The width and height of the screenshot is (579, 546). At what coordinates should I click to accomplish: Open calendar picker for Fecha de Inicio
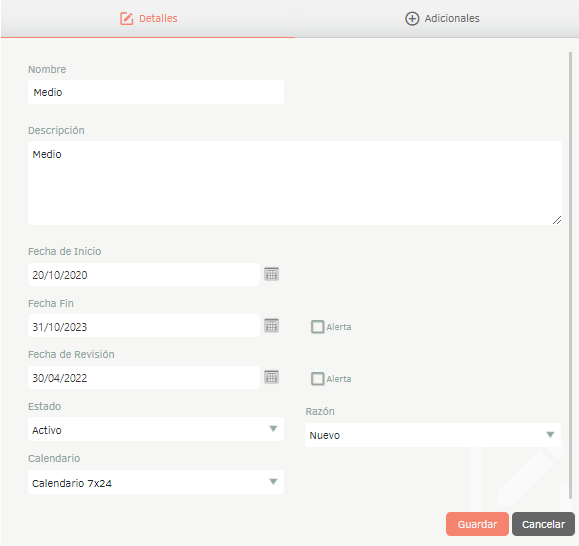(x=271, y=274)
